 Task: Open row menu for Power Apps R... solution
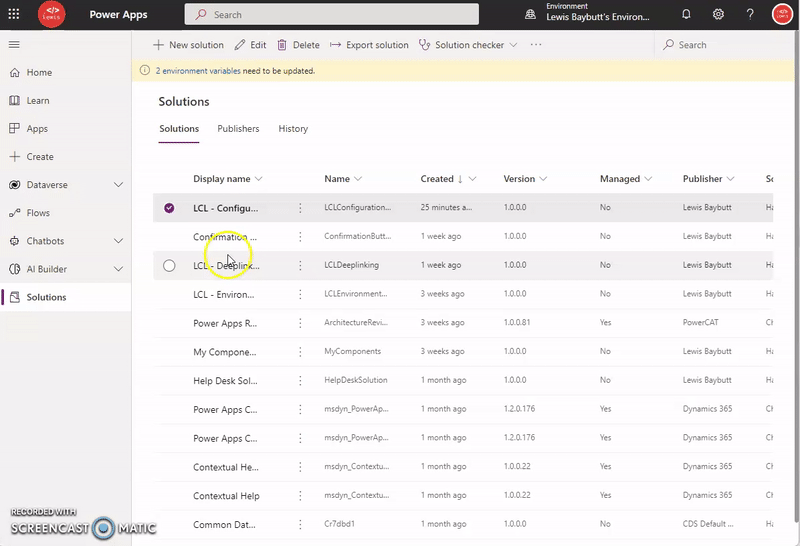pos(300,323)
